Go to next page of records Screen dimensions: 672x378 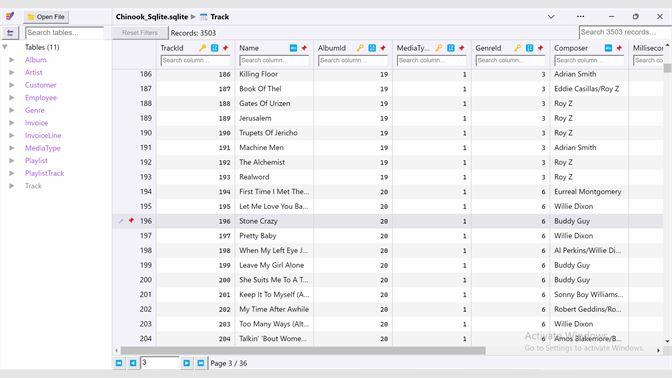click(x=186, y=363)
